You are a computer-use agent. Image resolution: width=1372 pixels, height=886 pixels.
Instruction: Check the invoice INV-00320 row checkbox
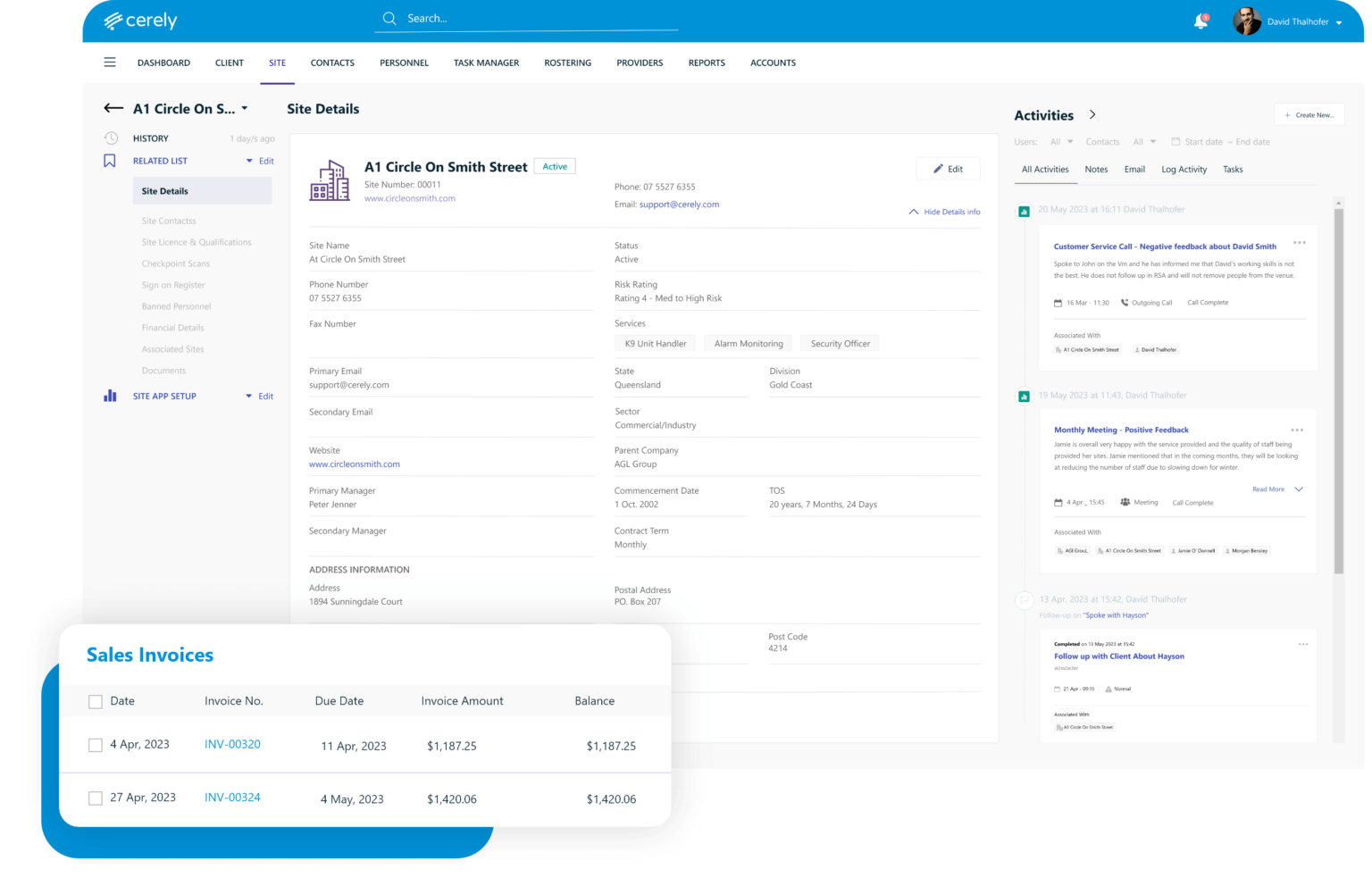[96, 745]
